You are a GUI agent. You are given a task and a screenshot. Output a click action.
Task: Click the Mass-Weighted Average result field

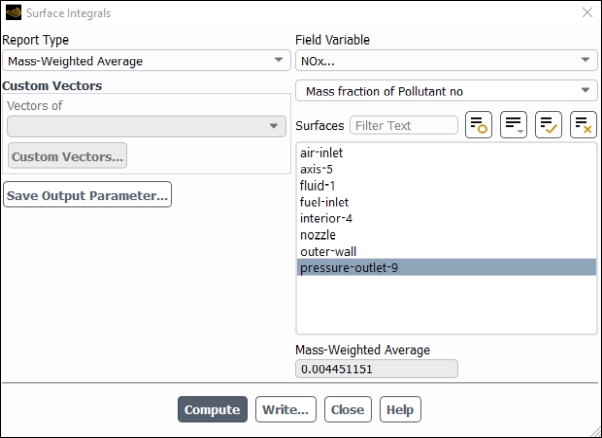376,369
